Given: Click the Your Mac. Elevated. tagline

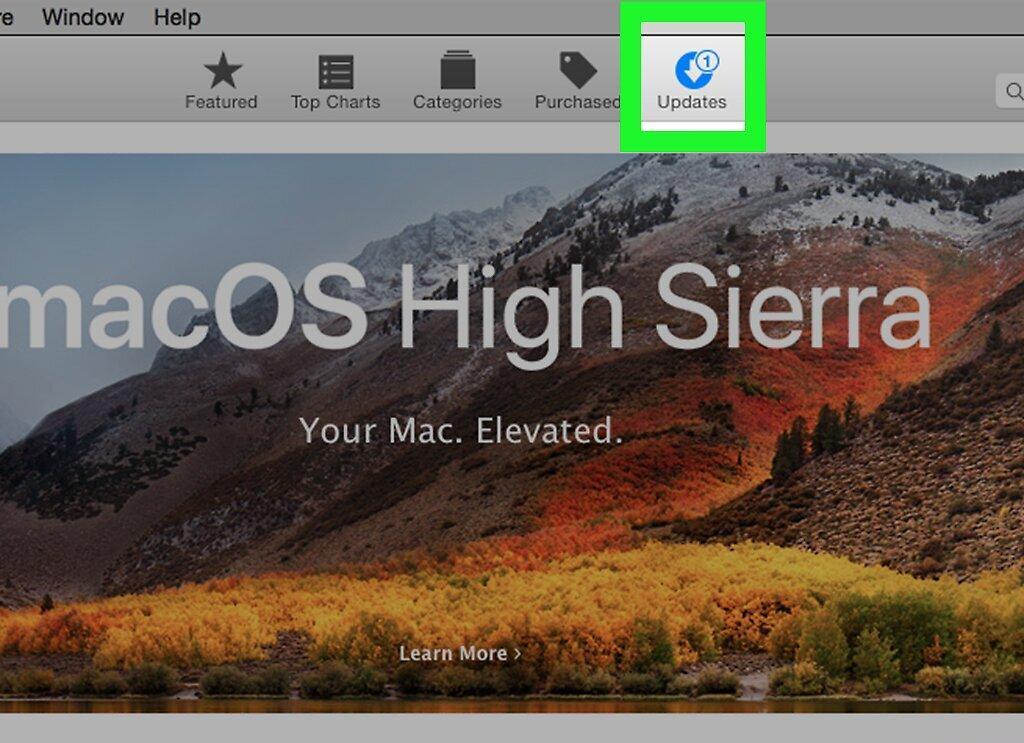Looking at the screenshot, I should click(460, 431).
